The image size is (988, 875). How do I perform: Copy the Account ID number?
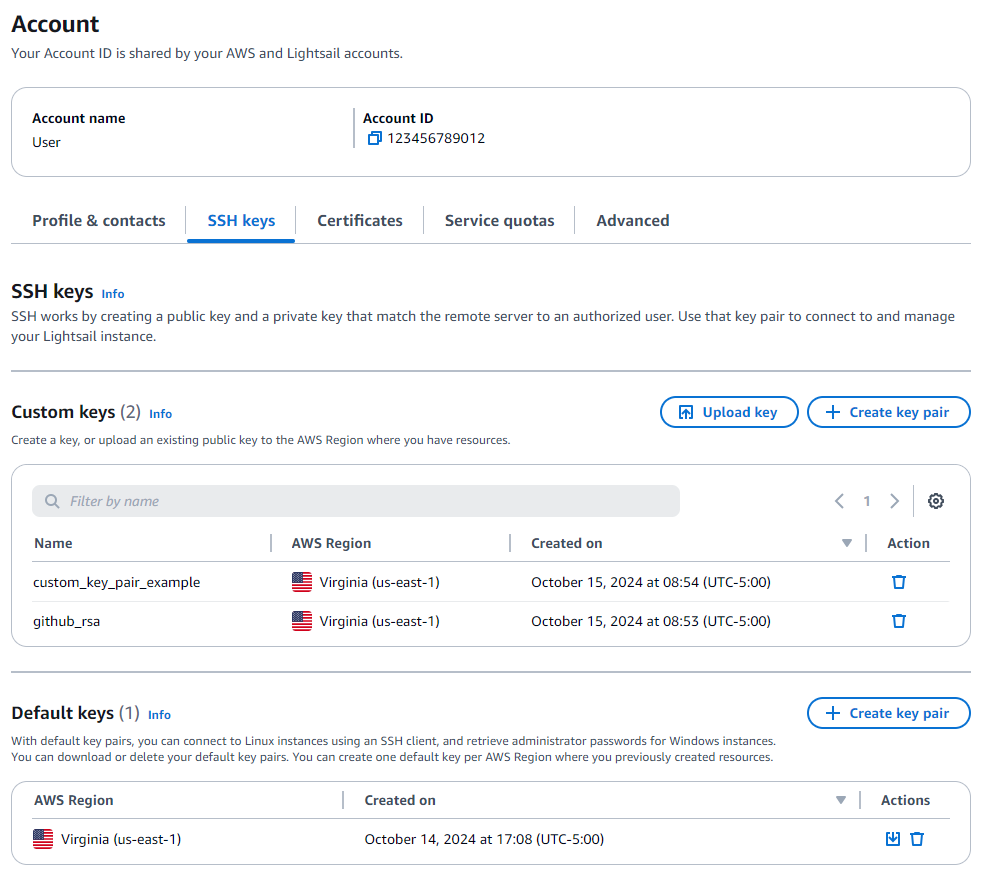tap(375, 139)
